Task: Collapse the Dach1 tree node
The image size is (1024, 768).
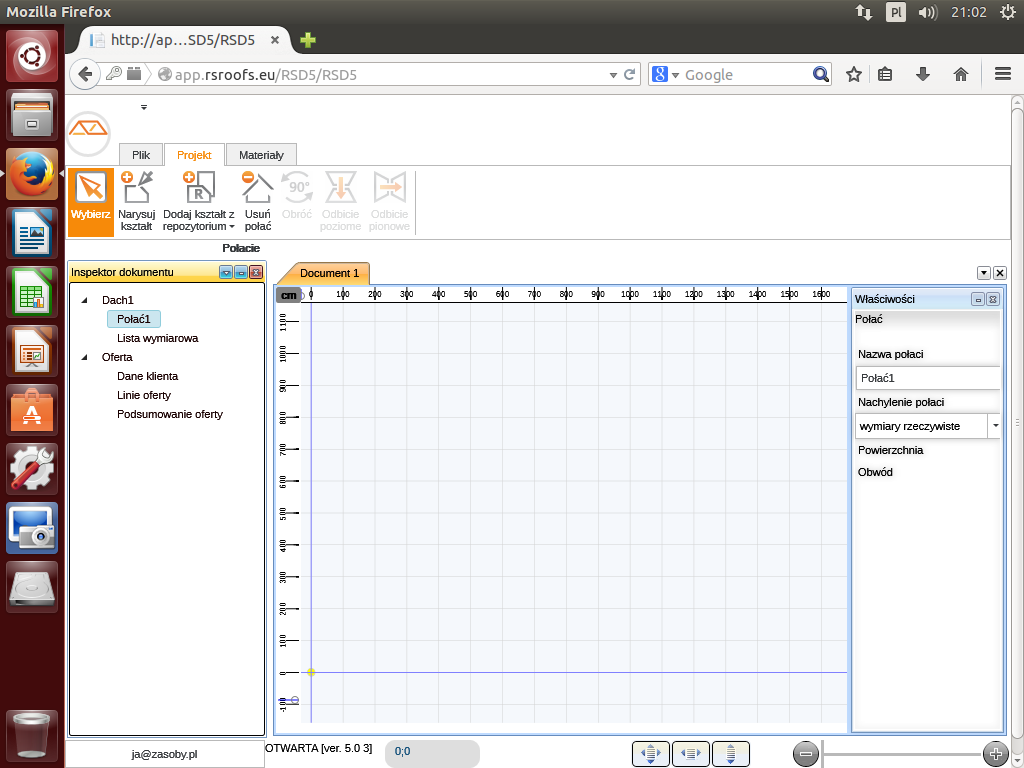Action: 84,300
